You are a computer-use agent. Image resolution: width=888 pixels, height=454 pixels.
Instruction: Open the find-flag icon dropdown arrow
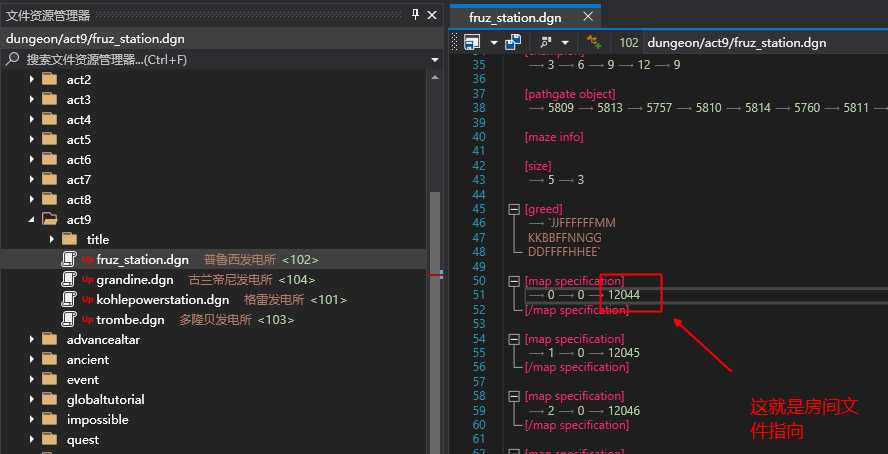pyautogui.click(x=565, y=43)
